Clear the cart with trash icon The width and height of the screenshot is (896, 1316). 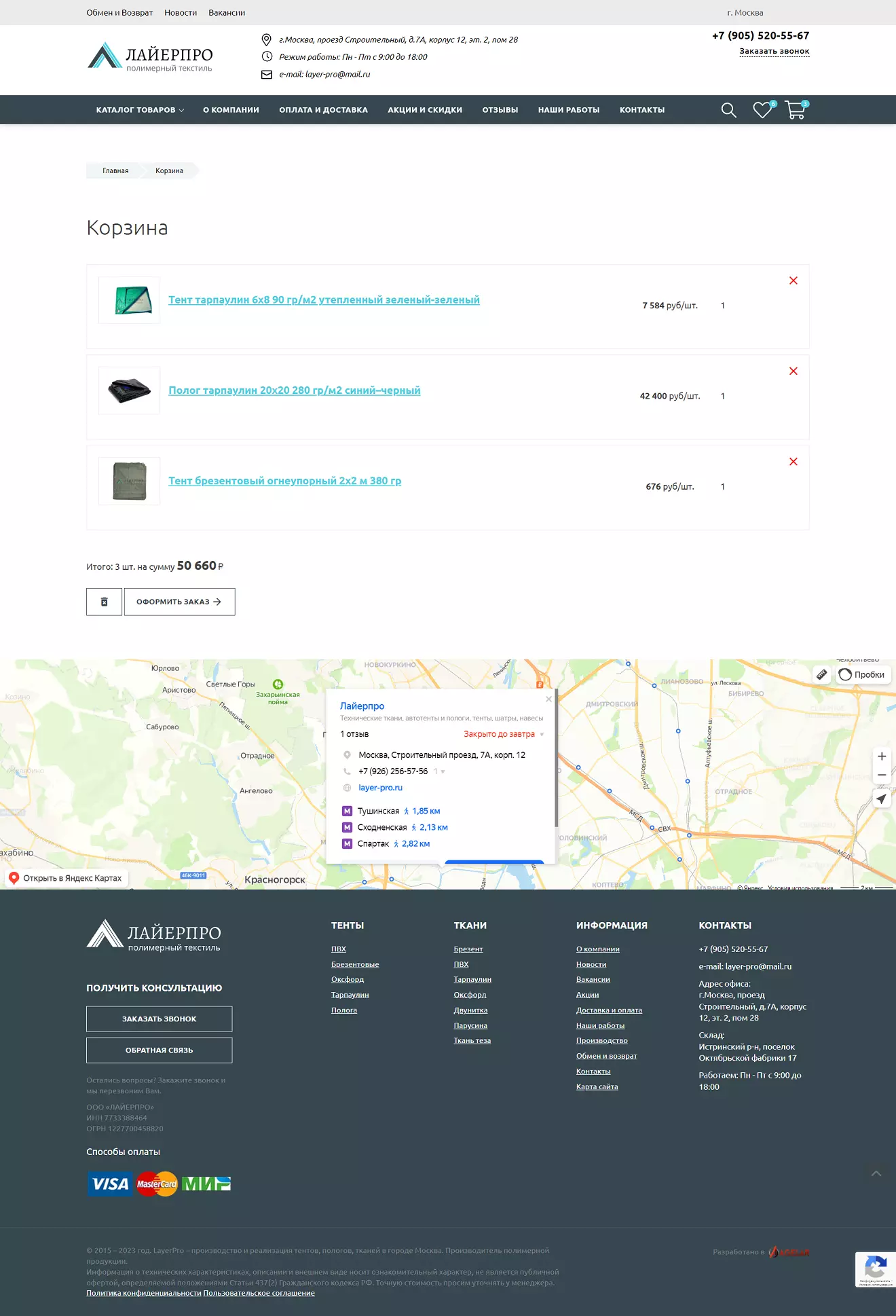(104, 602)
